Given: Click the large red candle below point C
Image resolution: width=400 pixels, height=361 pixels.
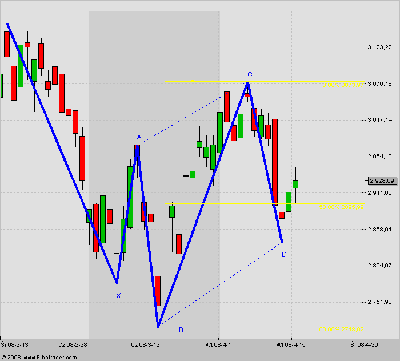Looking at the screenshot, I should pos(275,162).
